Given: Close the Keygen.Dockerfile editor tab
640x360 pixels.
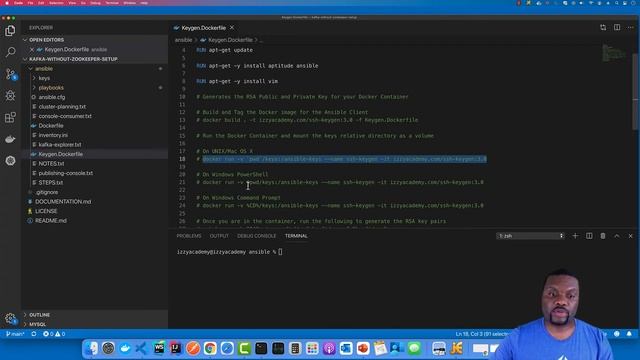Looking at the screenshot, I should [x=232, y=27].
